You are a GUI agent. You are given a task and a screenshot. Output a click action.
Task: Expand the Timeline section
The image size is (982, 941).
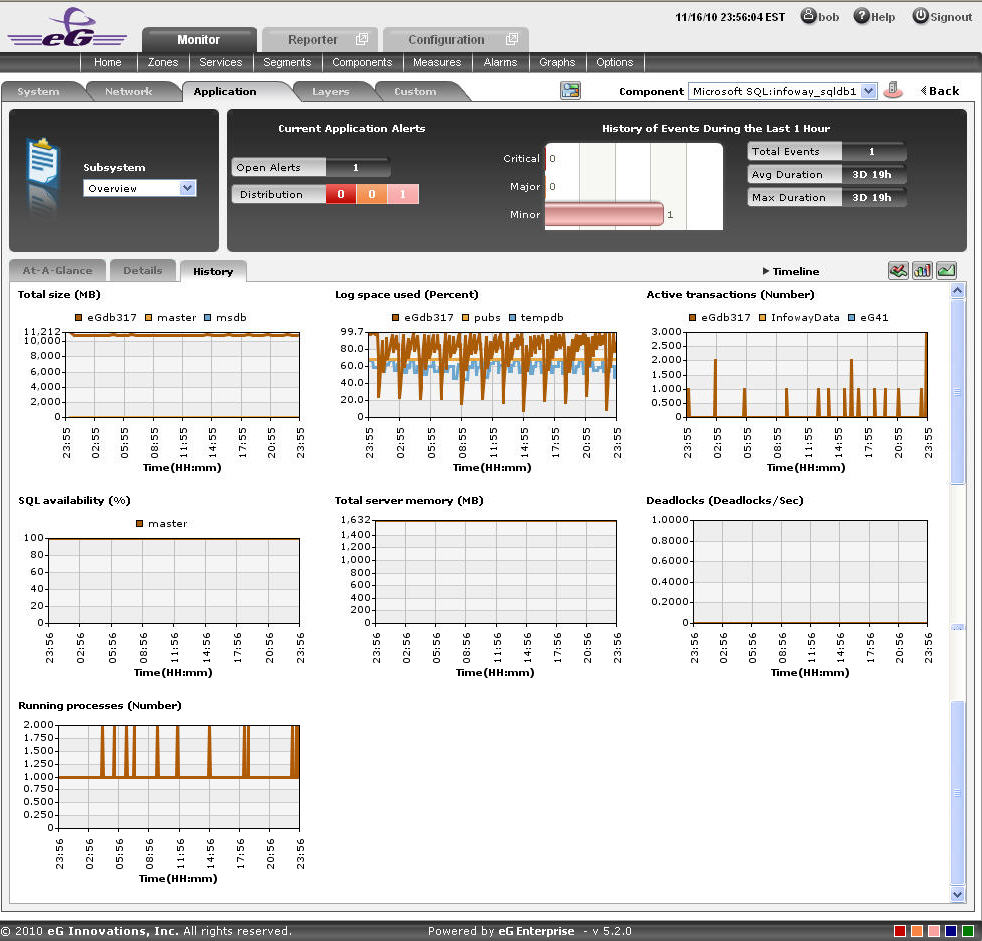(x=791, y=271)
